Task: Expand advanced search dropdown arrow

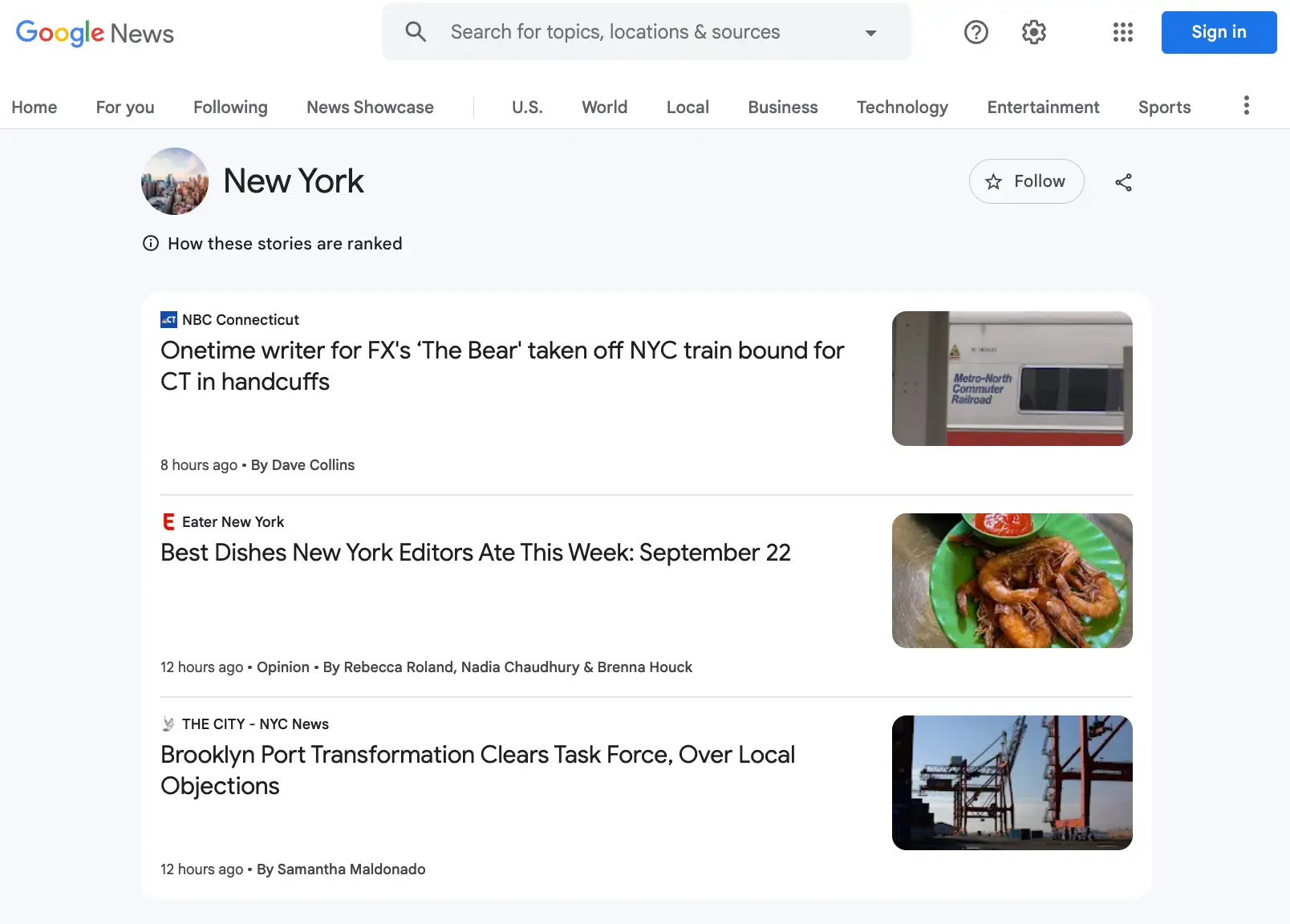Action: point(870,33)
